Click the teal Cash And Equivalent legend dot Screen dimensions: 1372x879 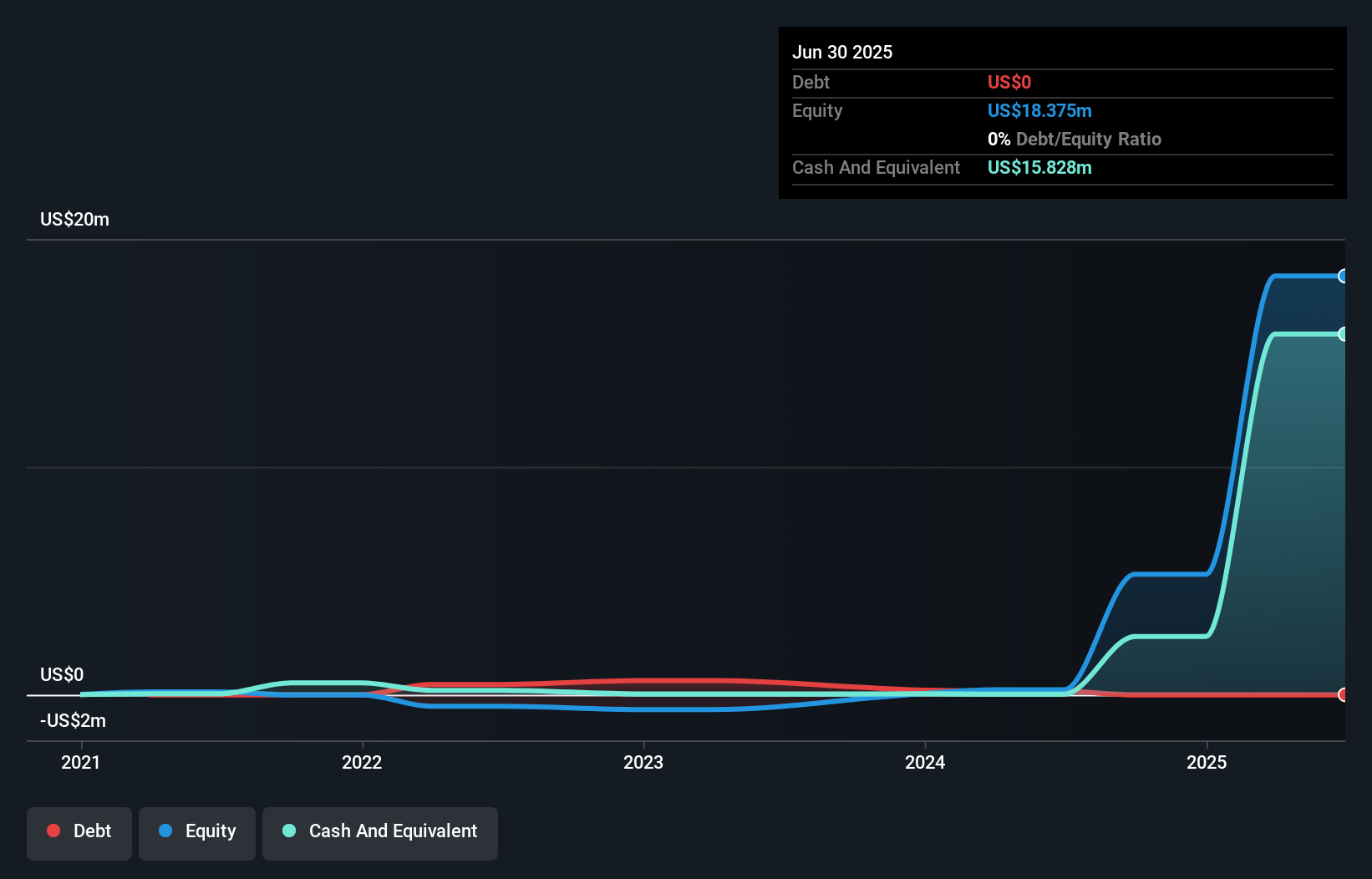288,831
